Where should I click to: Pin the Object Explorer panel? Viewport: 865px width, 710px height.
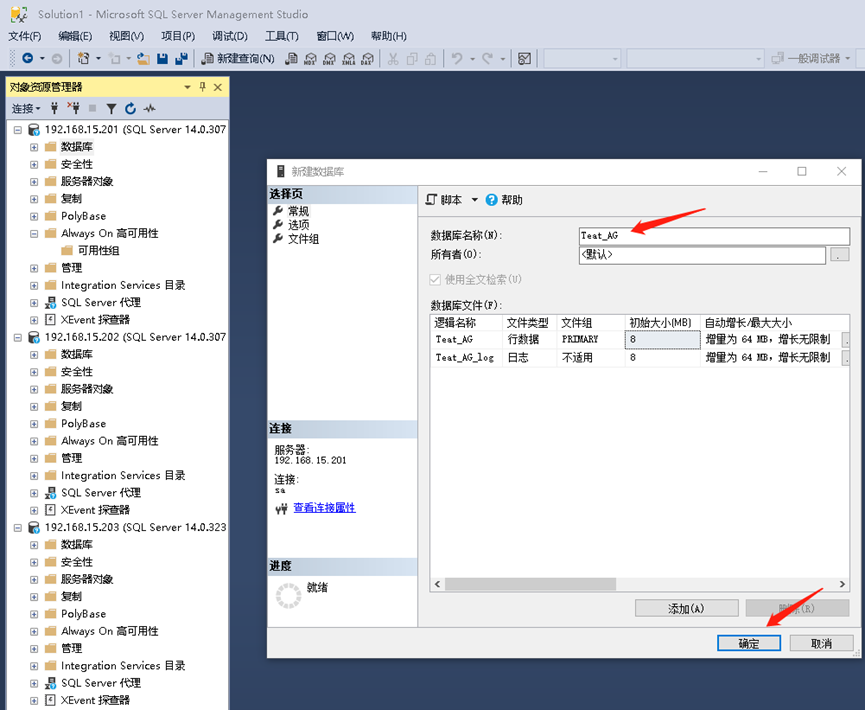pyautogui.click(x=202, y=87)
